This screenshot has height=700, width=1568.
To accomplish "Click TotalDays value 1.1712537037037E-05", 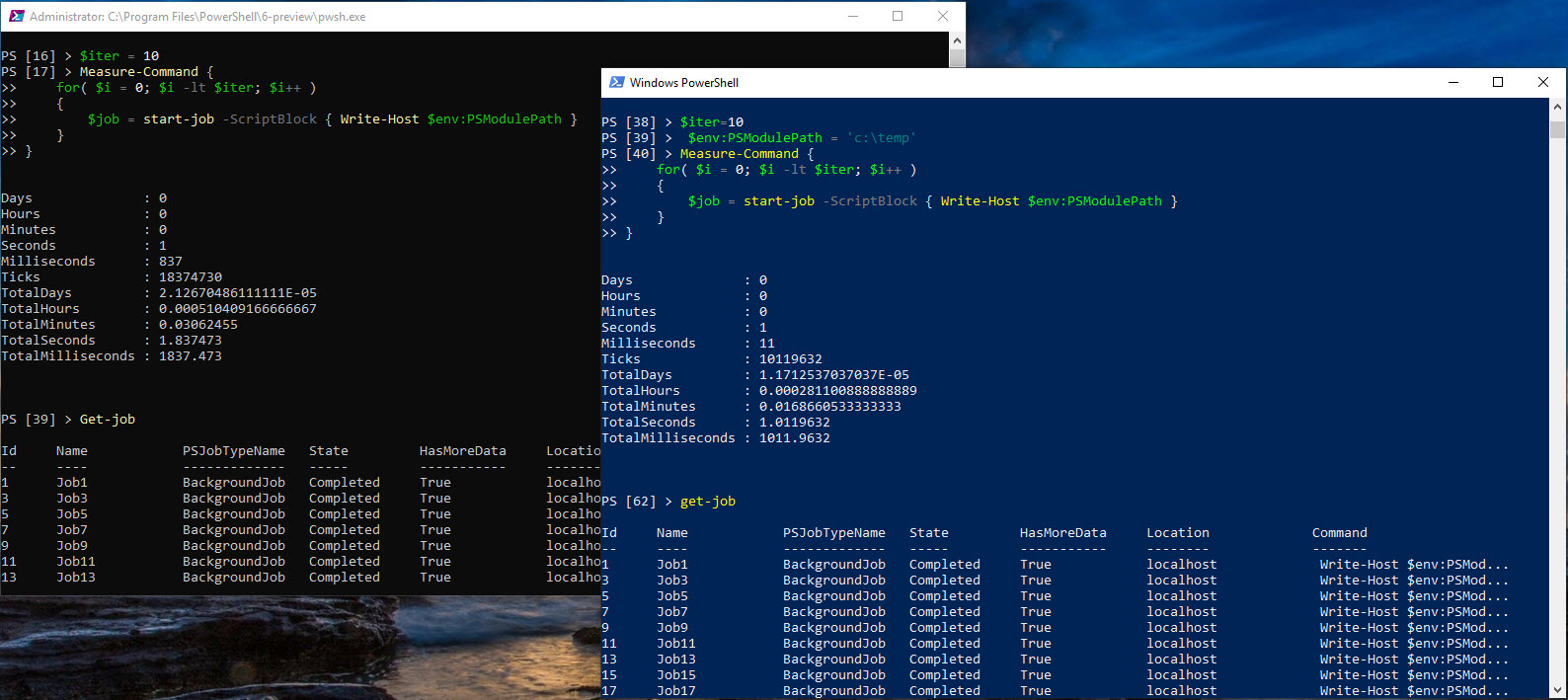I will point(834,375).
